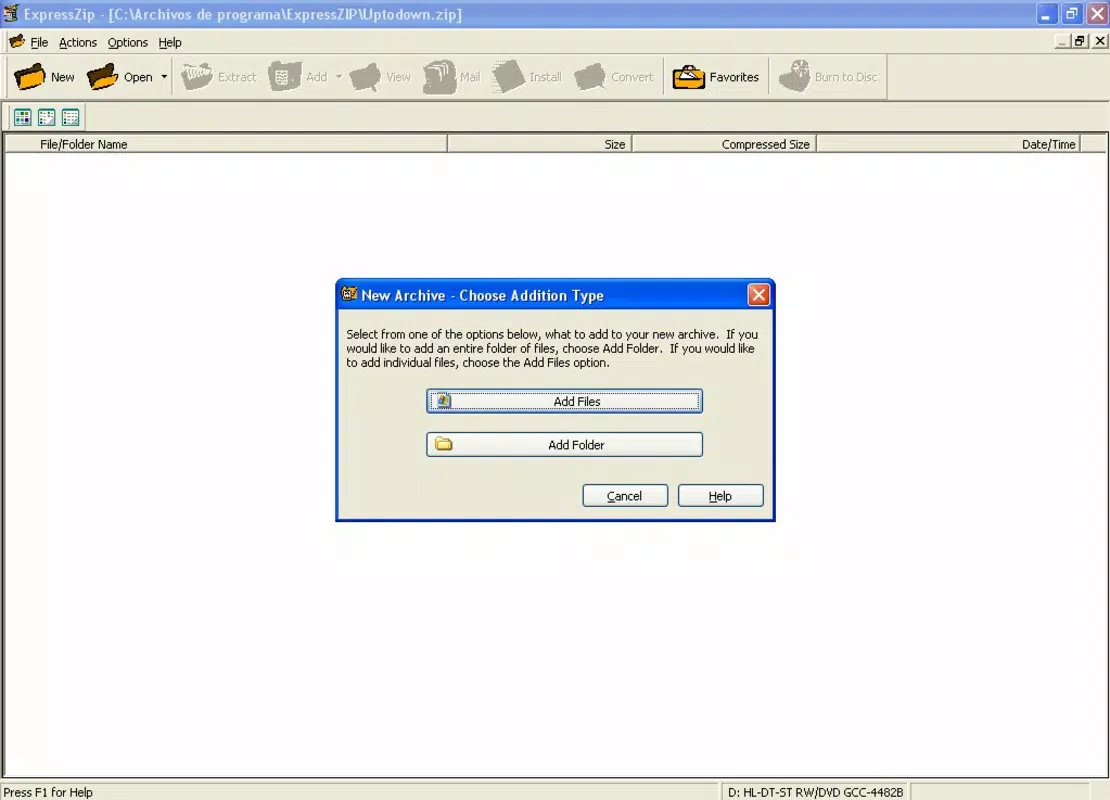
Task: Sort by Date/Time column header
Action: (949, 144)
